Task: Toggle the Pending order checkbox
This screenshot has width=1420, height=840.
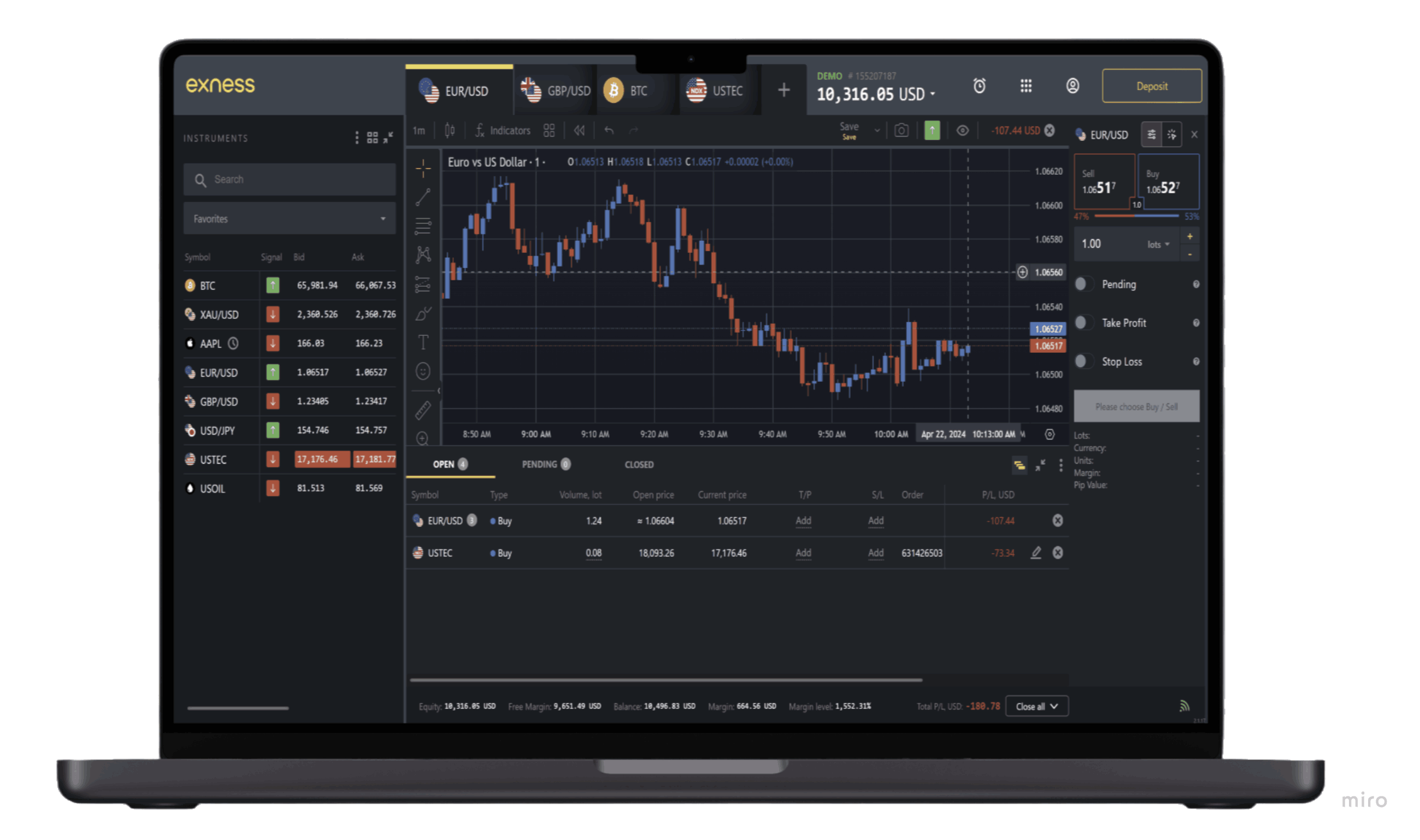Action: coord(1084,284)
